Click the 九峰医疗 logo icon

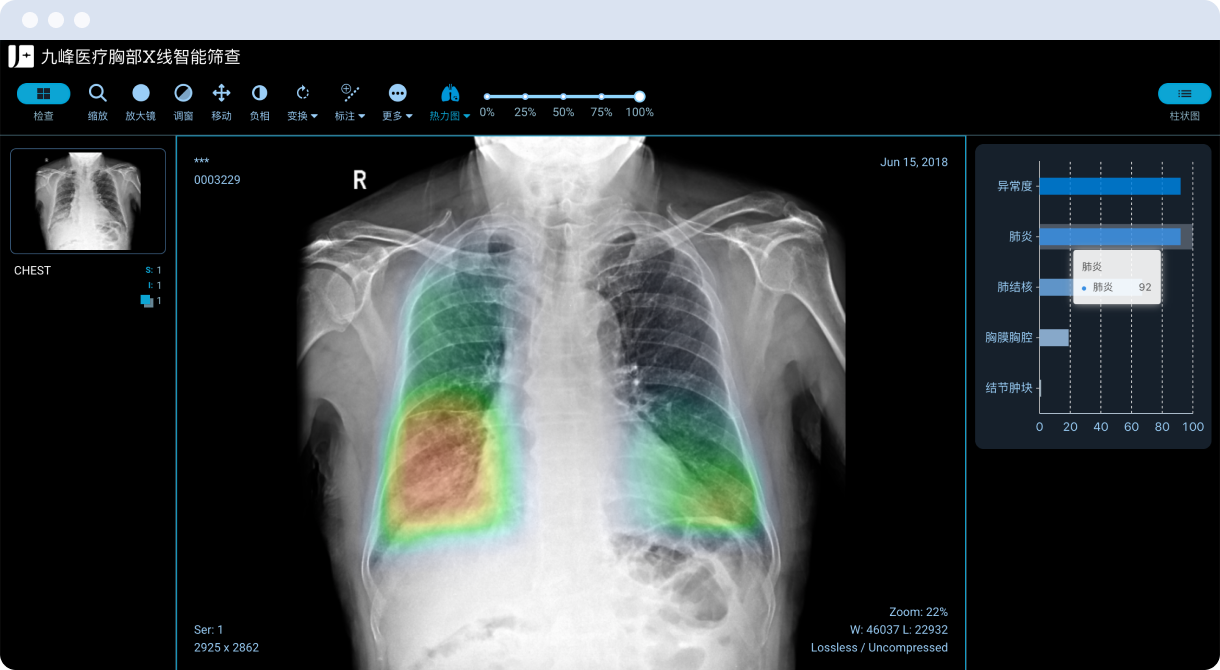tap(21, 57)
